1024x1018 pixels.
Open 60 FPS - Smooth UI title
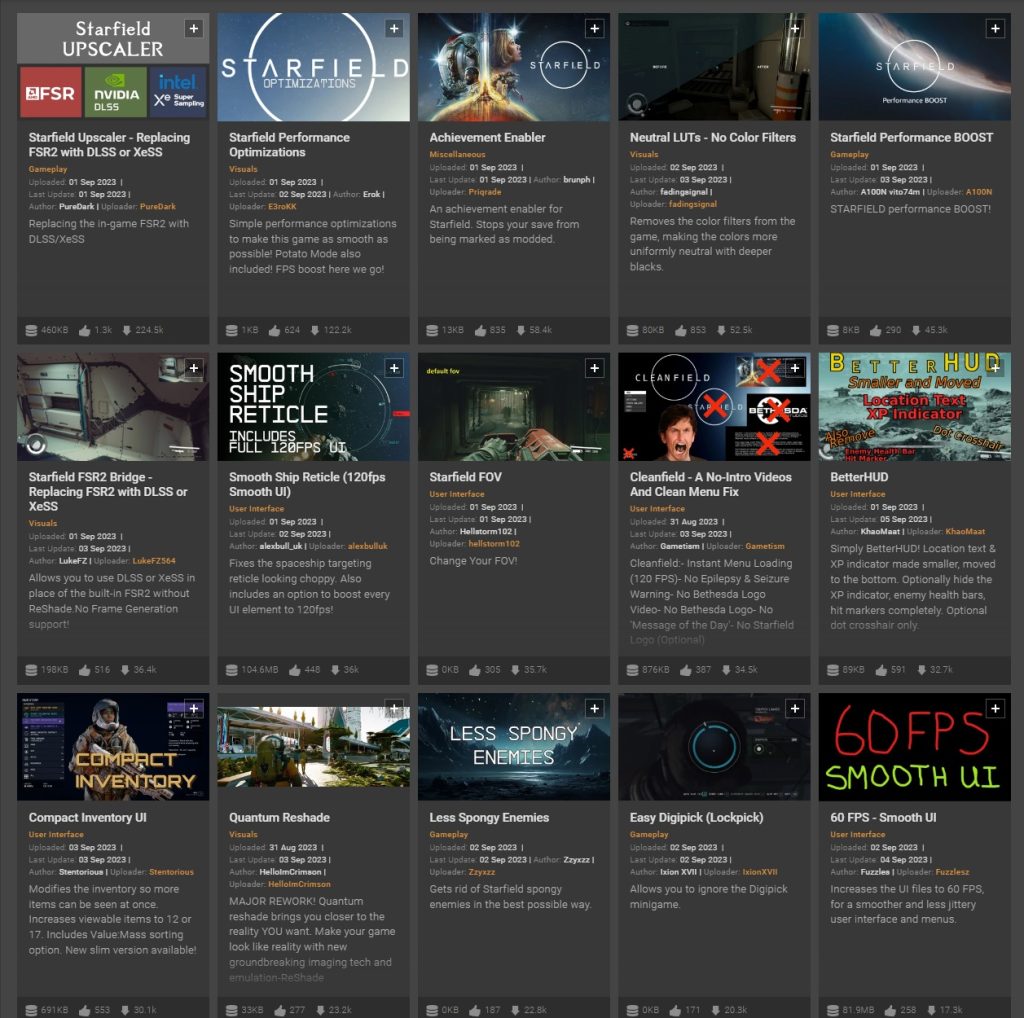(883, 818)
